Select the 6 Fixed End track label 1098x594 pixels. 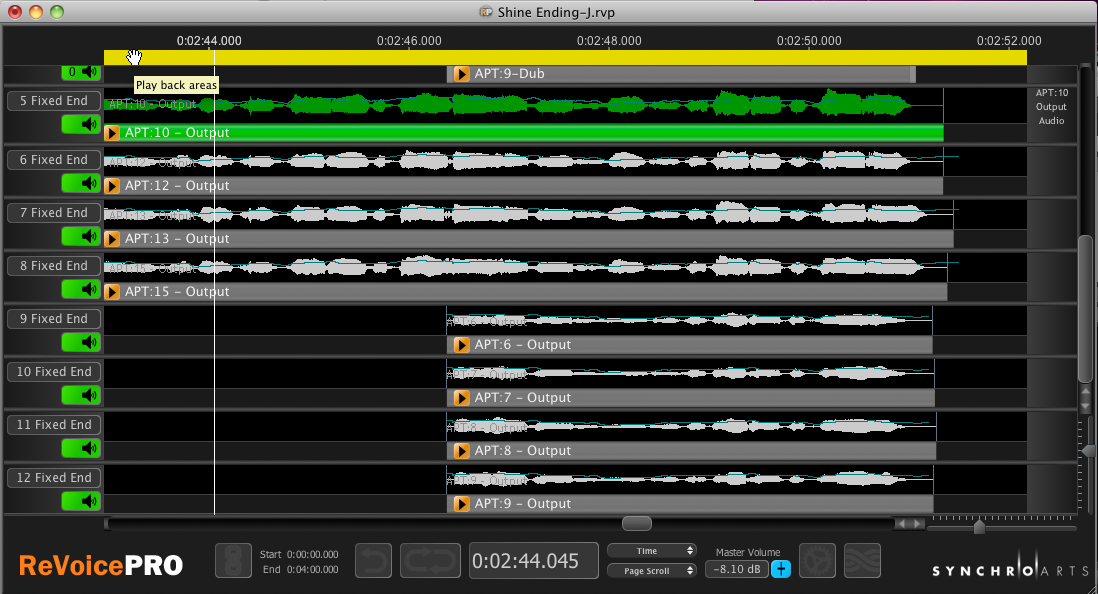point(54,160)
